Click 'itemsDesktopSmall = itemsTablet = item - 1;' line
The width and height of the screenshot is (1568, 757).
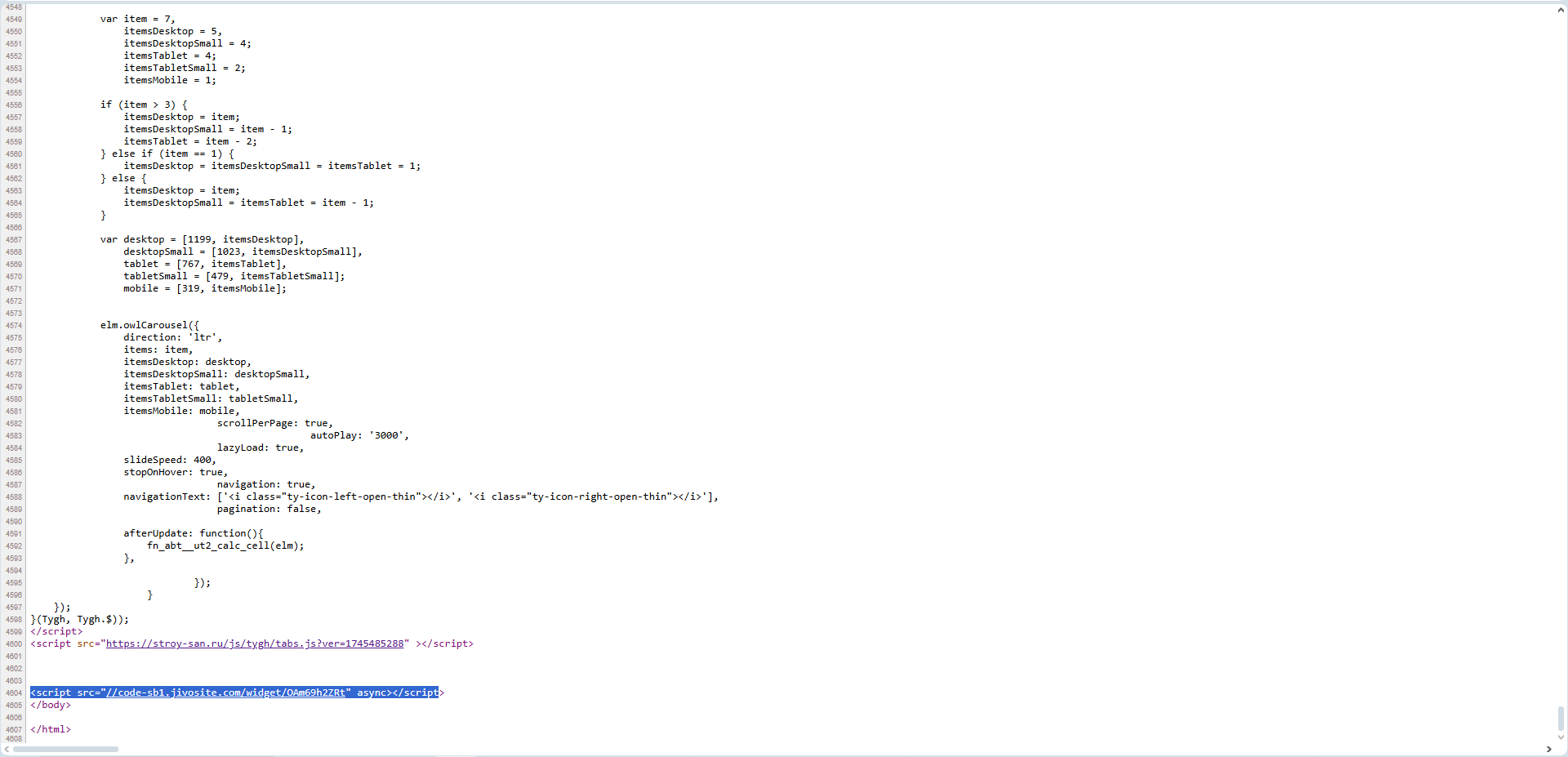click(249, 203)
